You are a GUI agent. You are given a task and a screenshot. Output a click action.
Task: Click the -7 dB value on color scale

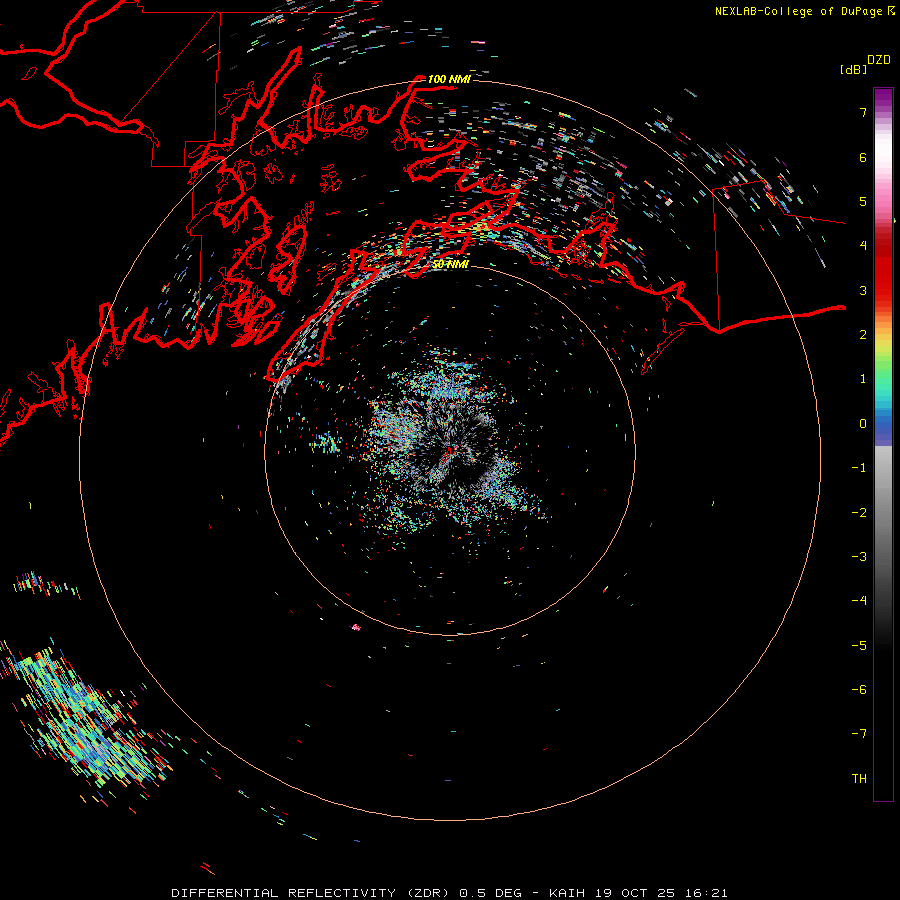tap(859, 734)
